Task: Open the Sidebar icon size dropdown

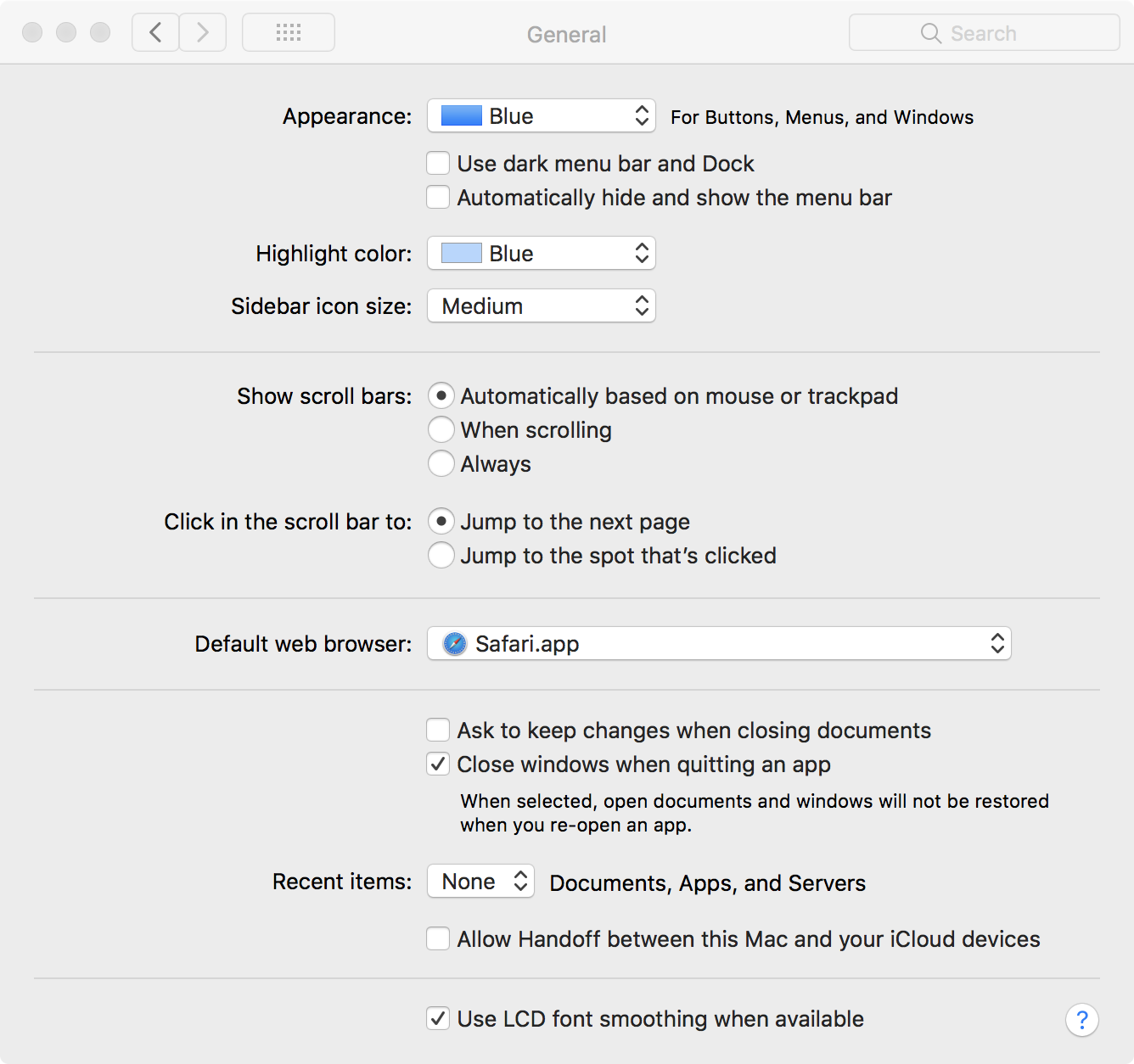Action: click(541, 305)
